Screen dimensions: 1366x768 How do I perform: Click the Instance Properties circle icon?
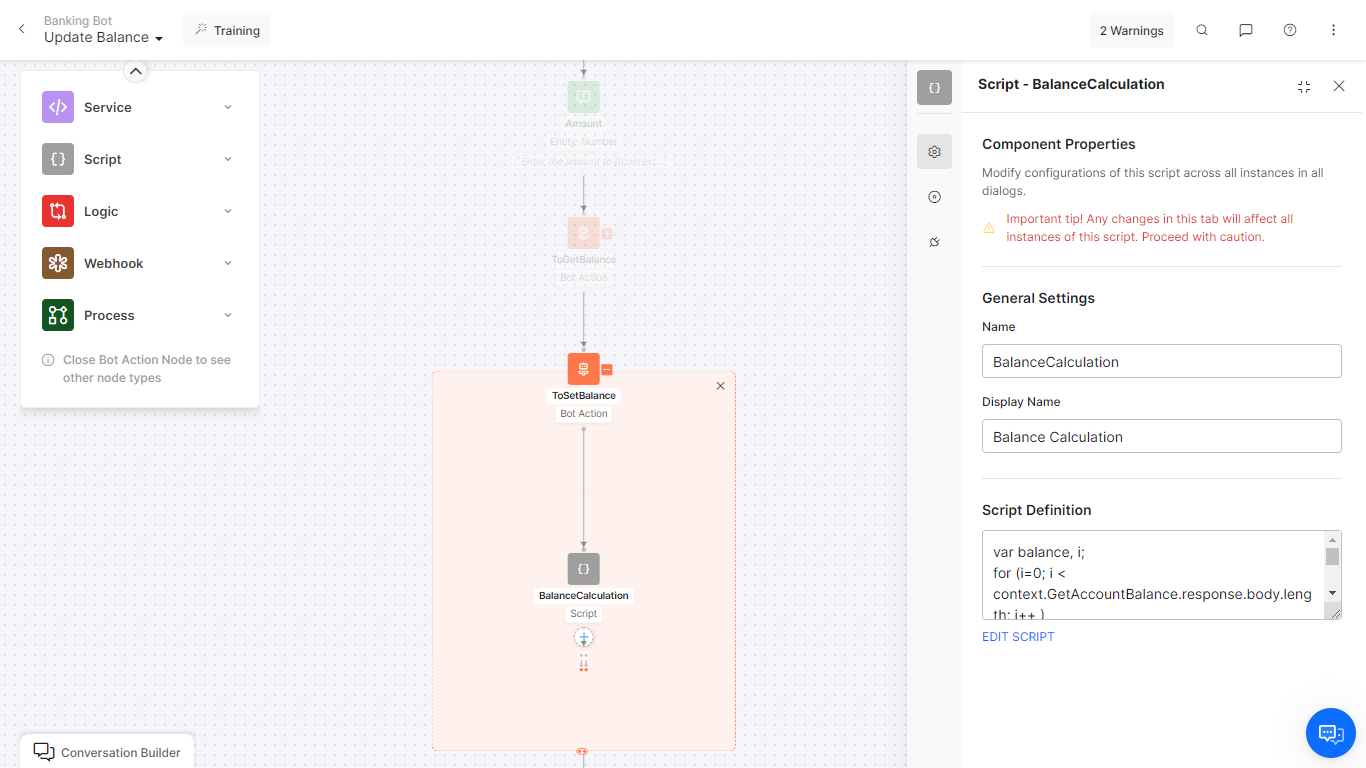933,197
